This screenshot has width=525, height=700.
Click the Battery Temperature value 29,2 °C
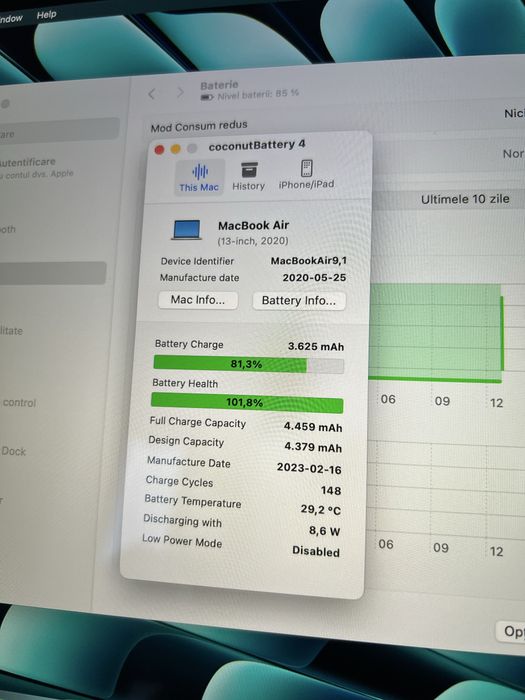tap(321, 509)
